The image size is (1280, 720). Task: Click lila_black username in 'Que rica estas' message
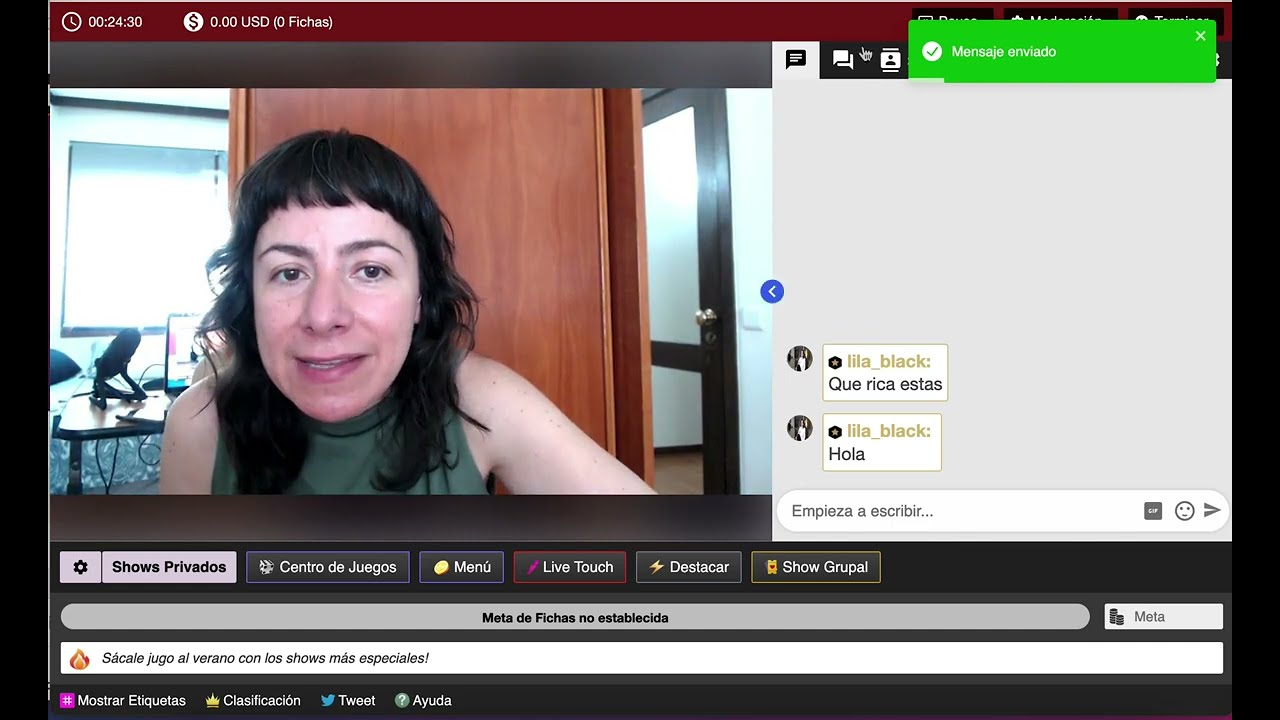coord(889,361)
